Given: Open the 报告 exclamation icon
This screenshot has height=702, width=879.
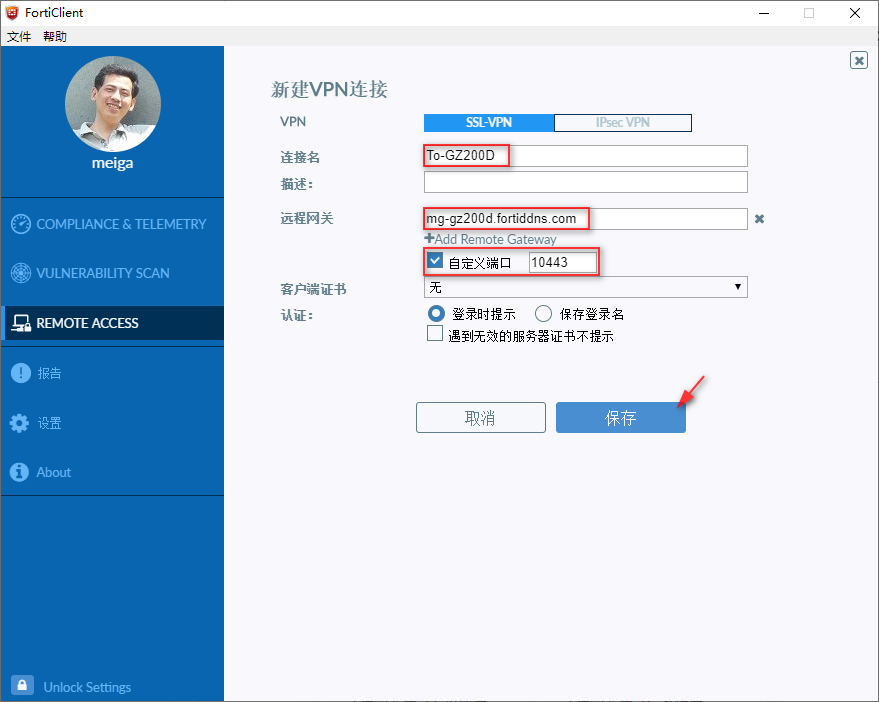Looking at the screenshot, I should 21,373.
